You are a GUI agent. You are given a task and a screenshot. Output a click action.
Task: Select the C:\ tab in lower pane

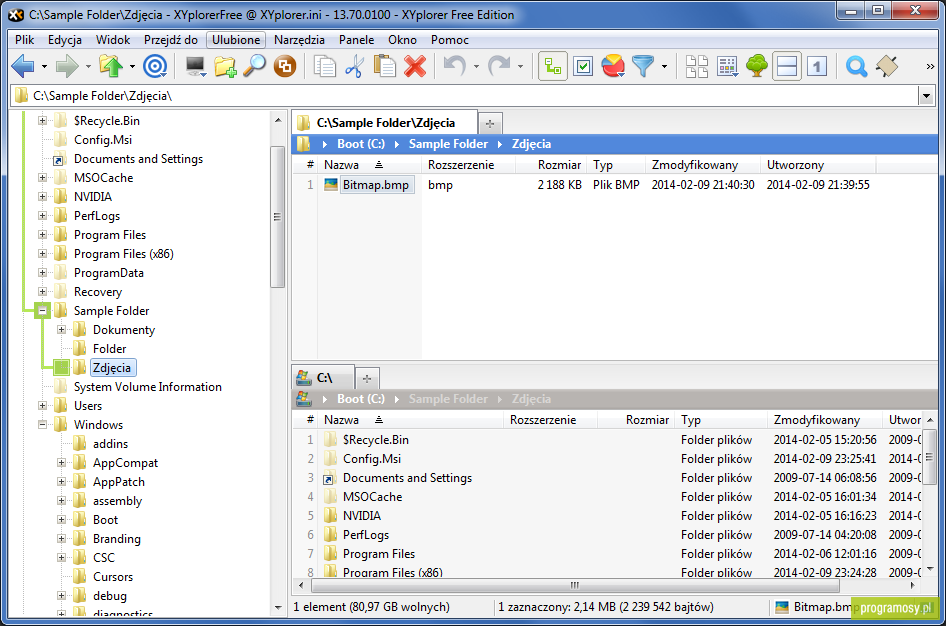[x=323, y=378]
